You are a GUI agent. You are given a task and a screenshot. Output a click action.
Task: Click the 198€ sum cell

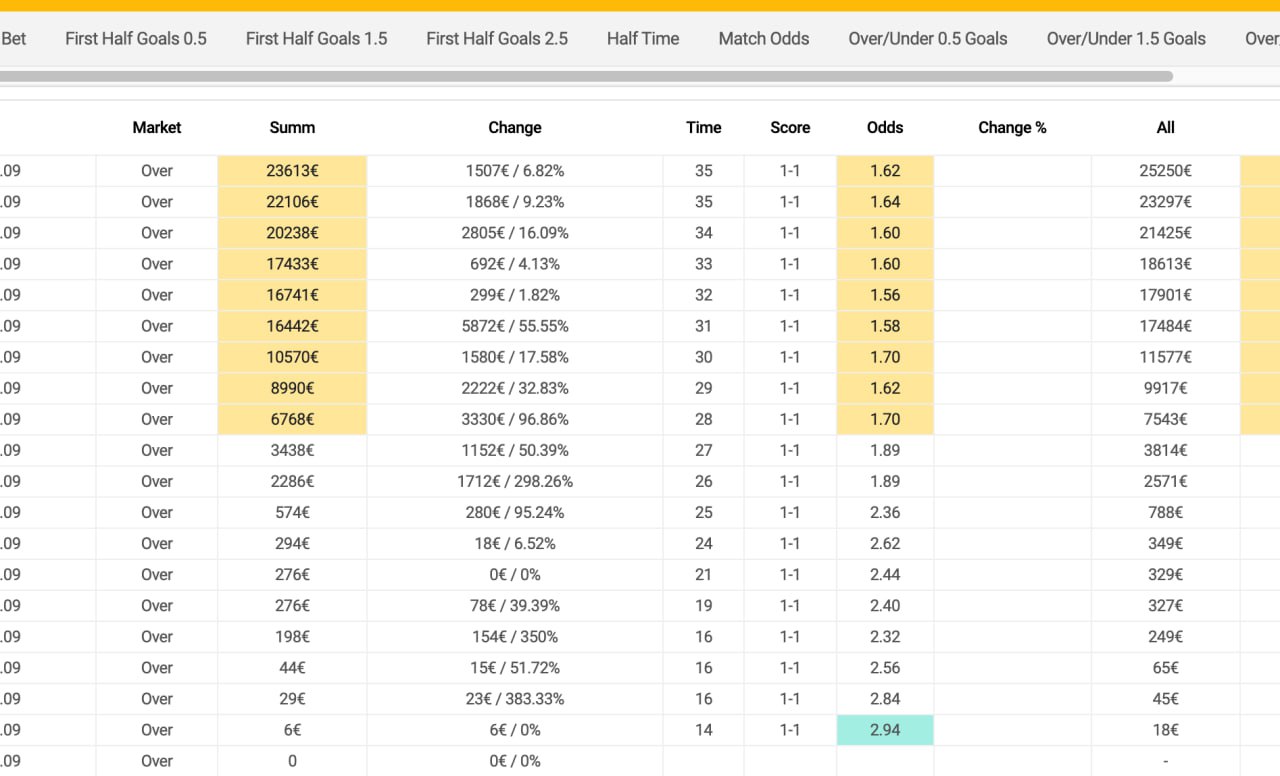(x=292, y=636)
